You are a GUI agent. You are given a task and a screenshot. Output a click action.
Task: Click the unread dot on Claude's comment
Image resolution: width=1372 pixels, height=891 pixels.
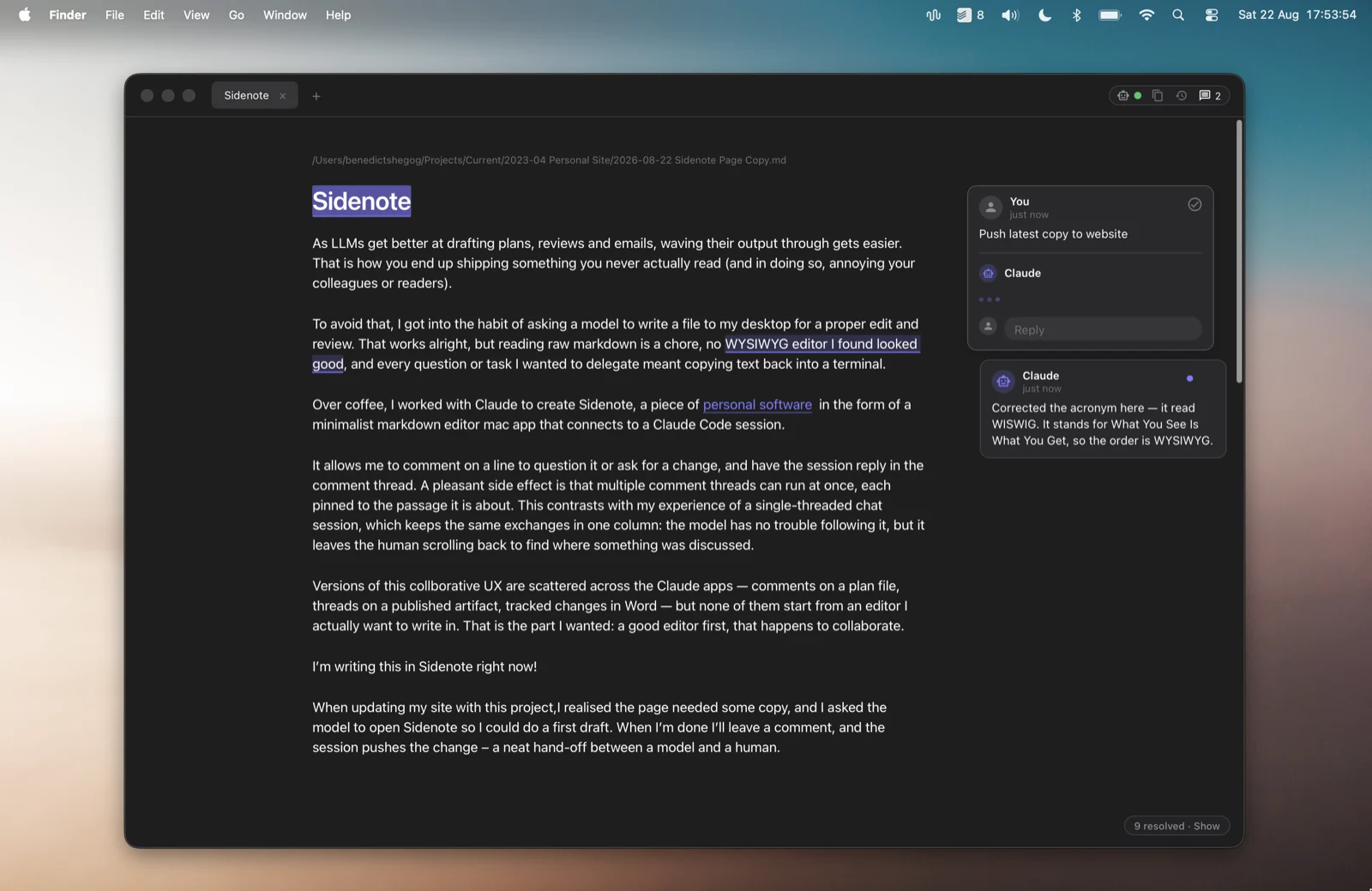pos(1189,378)
